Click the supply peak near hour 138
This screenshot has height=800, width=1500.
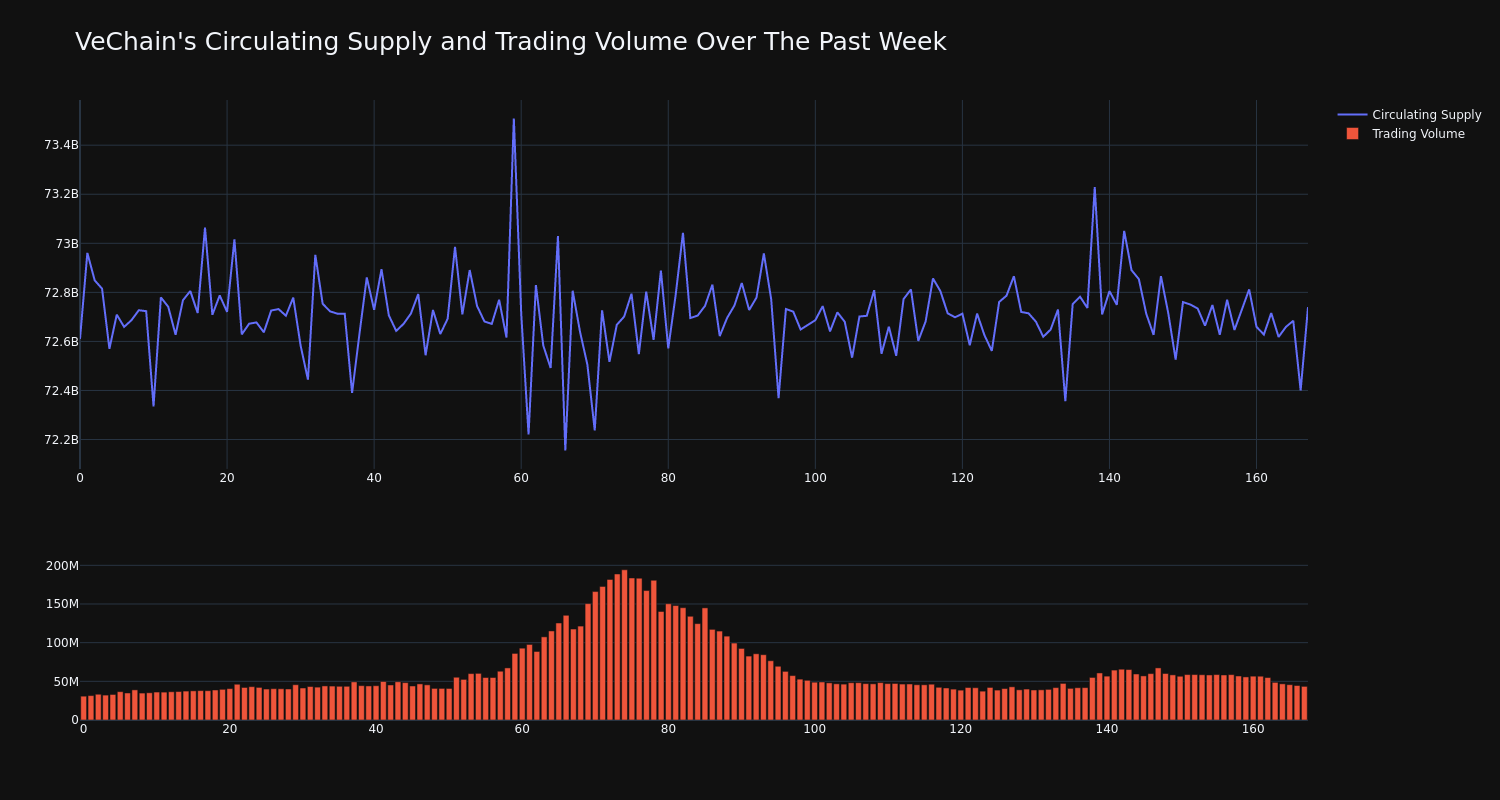(1094, 188)
